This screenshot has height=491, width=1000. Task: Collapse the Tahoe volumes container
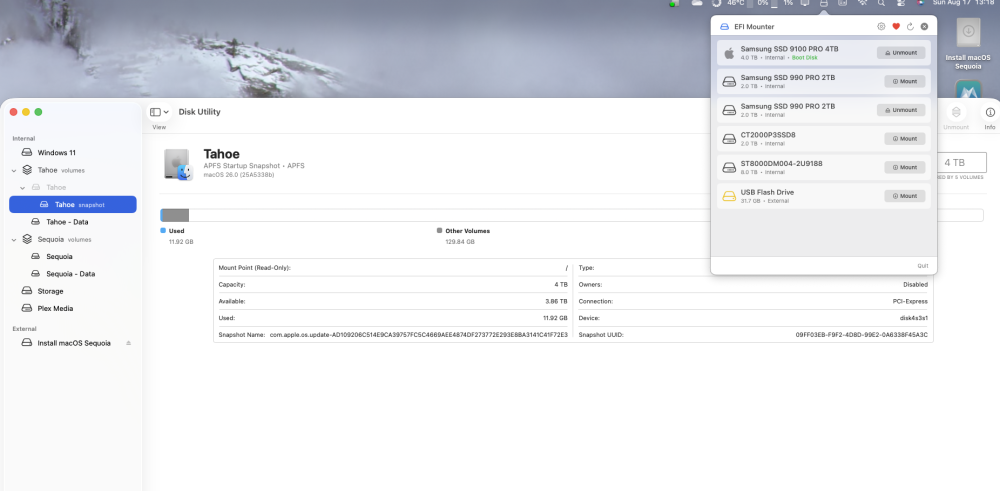(x=14, y=170)
